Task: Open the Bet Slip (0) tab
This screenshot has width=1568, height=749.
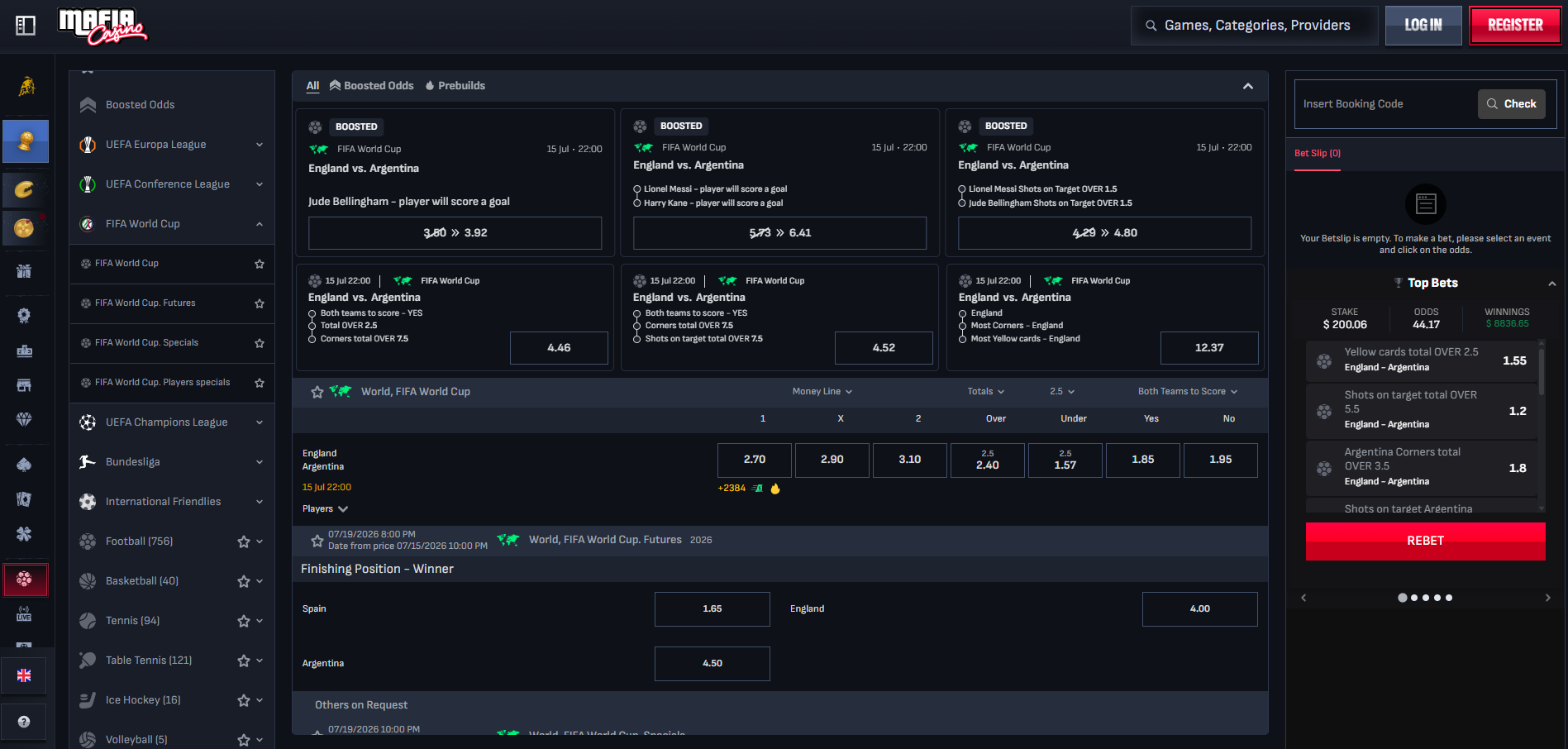Action: (x=1318, y=154)
